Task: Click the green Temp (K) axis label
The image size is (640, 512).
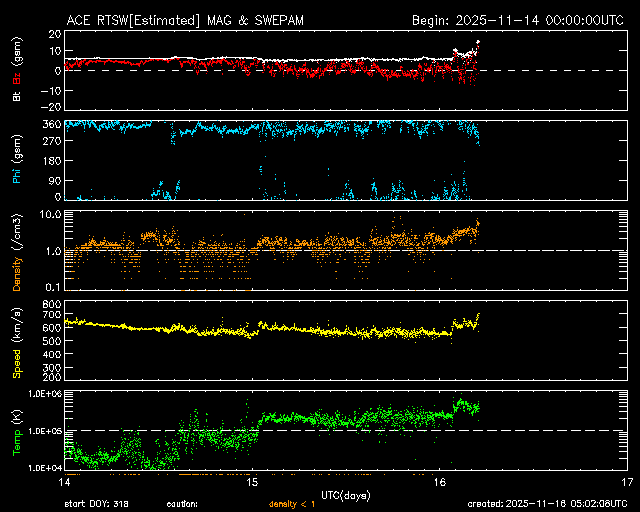Action: [x=17, y=431]
